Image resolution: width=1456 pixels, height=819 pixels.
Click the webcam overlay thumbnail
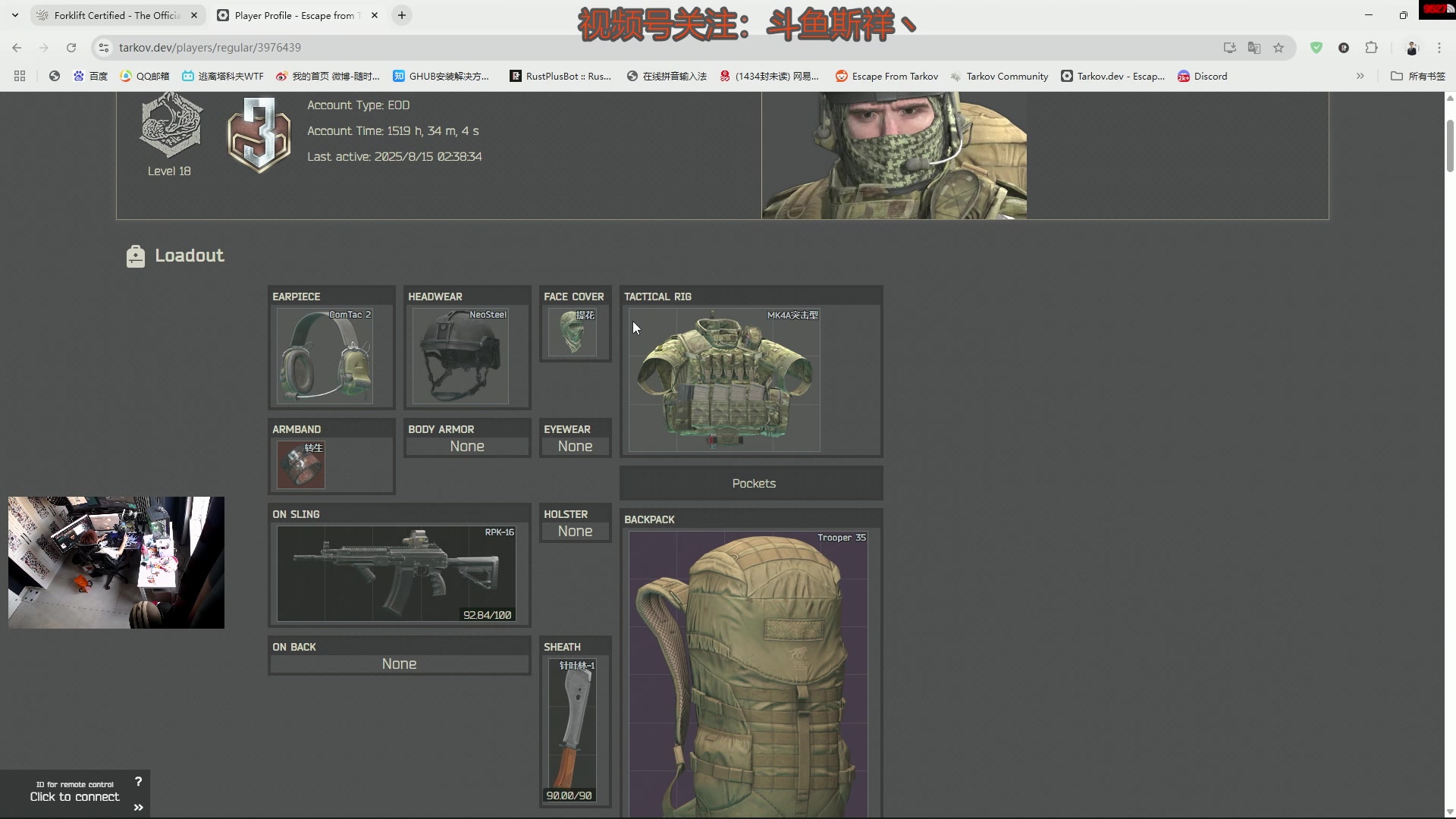tap(116, 562)
